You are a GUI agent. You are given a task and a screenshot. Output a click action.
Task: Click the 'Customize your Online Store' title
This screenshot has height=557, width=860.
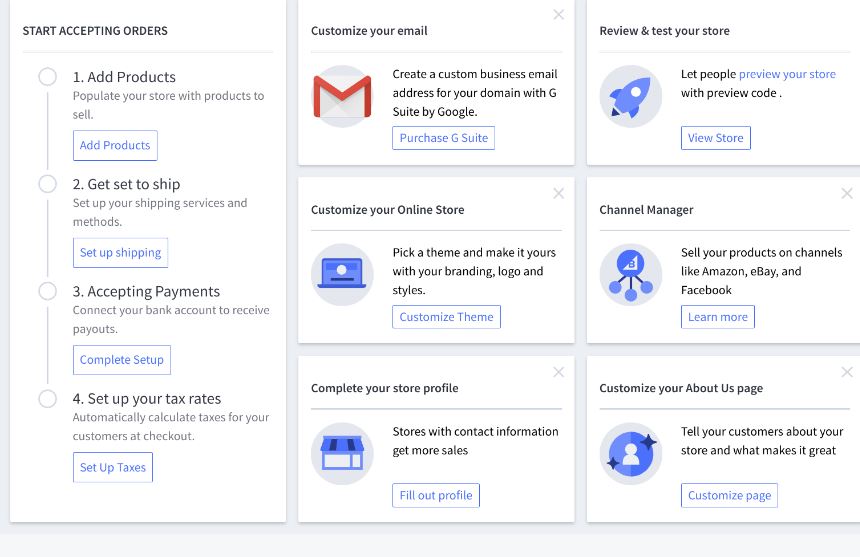387,210
